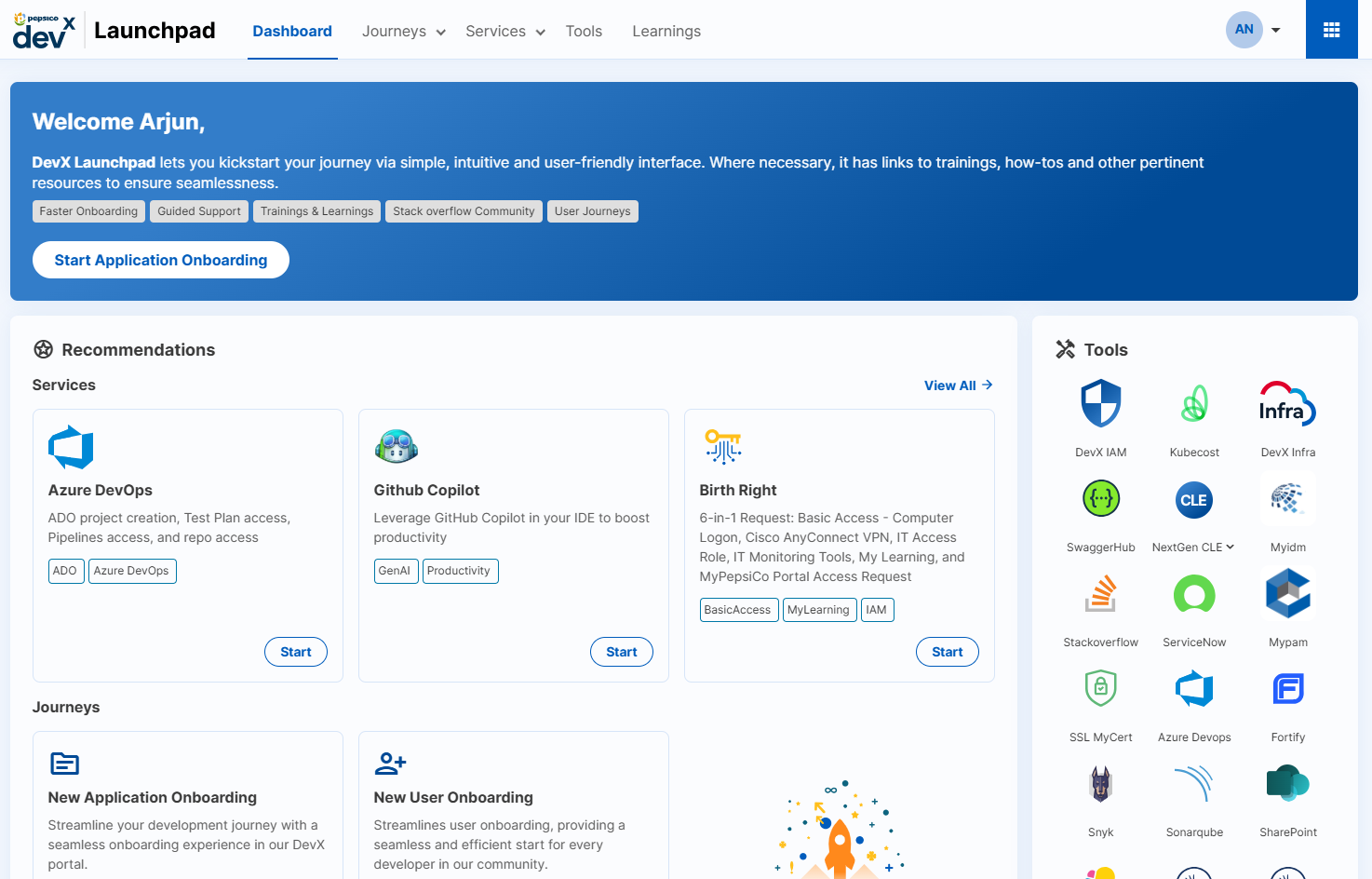This screenshot has height=879, width=1372.
Task: Start the Birth Right service
Action: coord(948,652)
